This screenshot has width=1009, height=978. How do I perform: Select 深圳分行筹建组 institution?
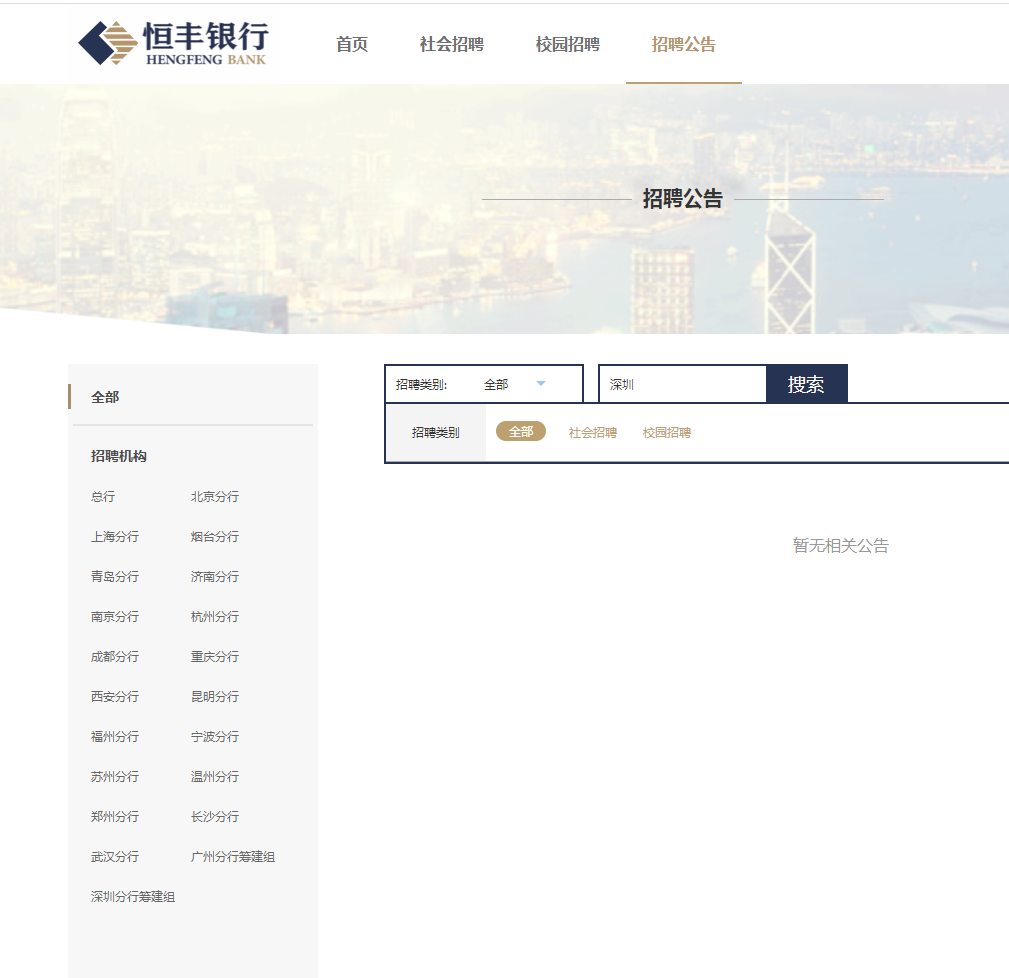pos(133,896)
